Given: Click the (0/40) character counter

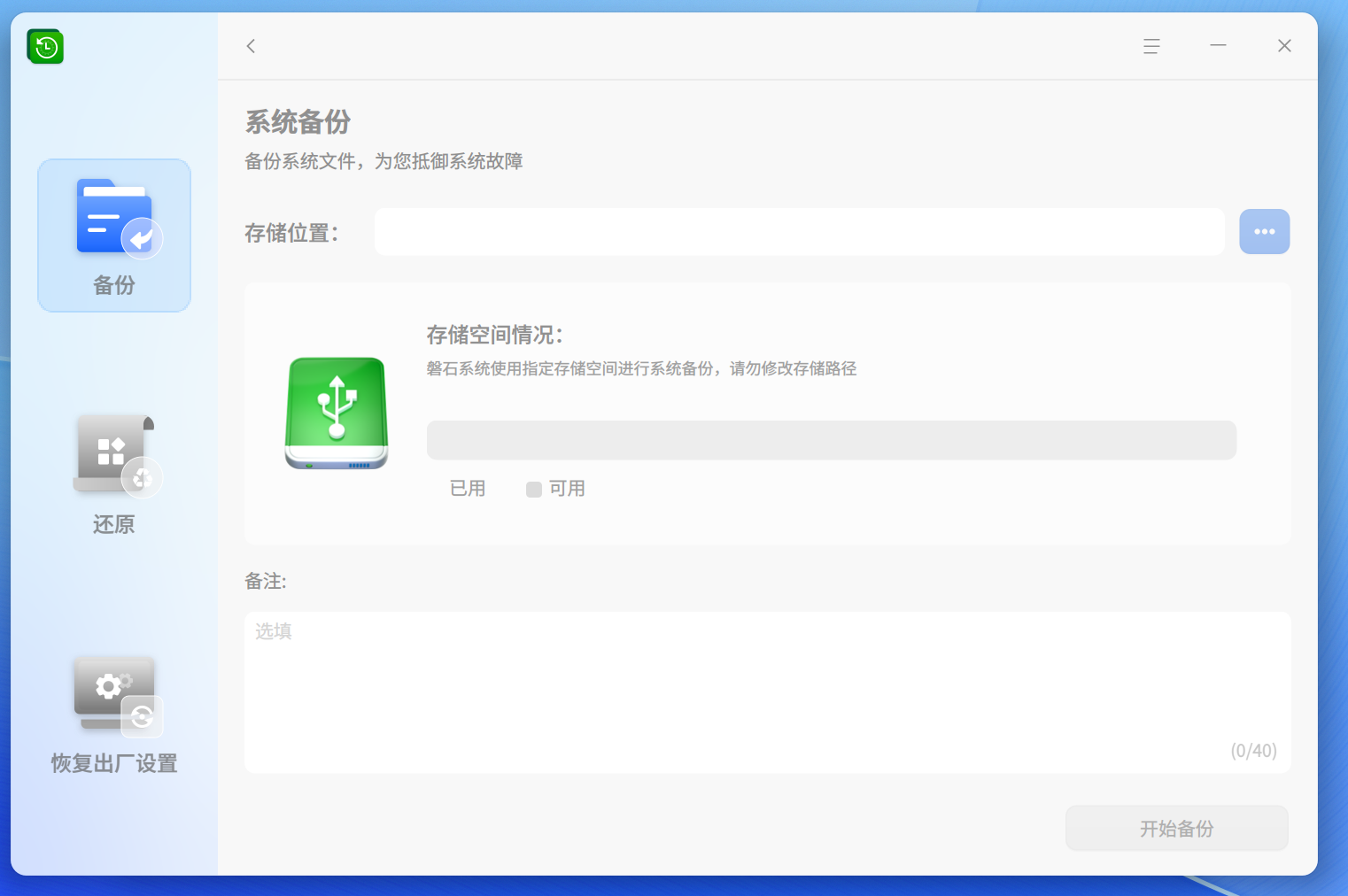Looking at the screenshot, I should pyautogui.click(x=1253, y=751).
